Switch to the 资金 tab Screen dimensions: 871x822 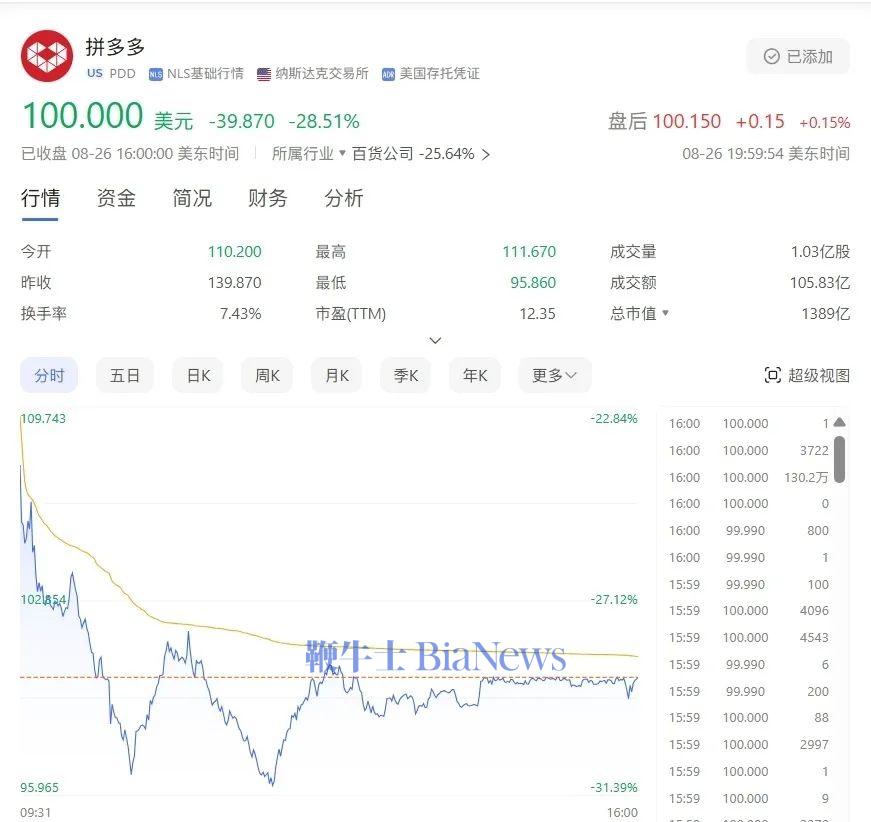116,198
